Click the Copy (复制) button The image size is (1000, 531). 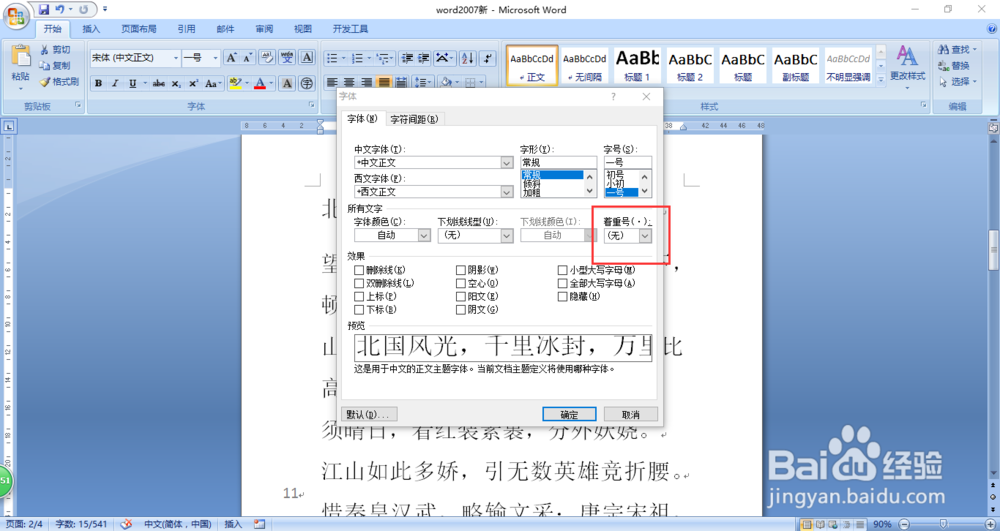(55, 66)
